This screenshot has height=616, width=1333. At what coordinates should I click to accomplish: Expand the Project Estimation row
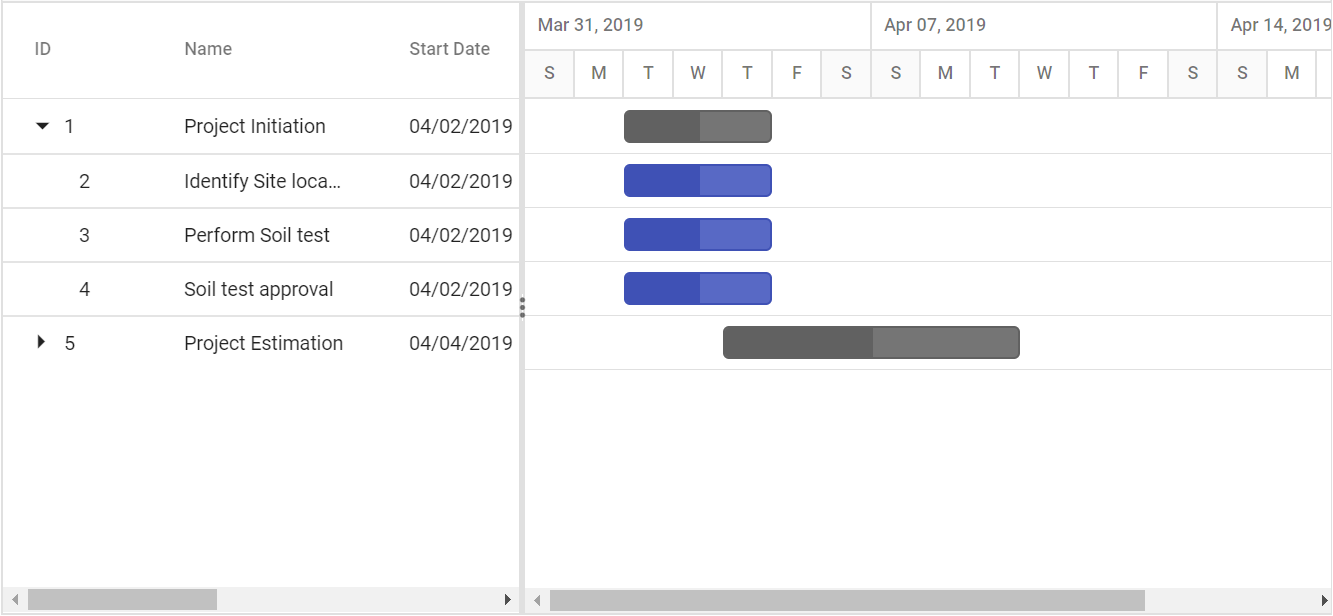[x=41, y=342]
